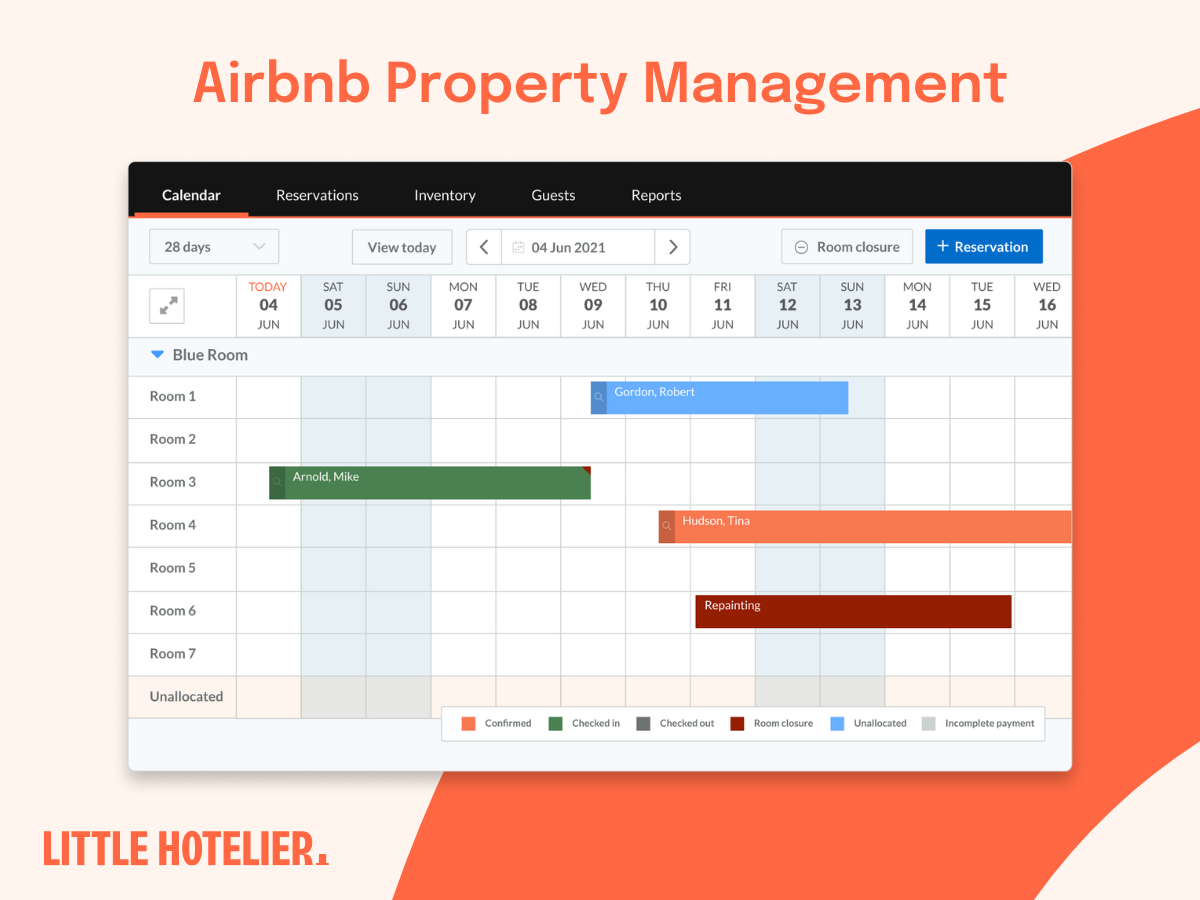Open the 28 days view dropdown
This screenshot has height=900, width=1200.
(x=213, y=246)
